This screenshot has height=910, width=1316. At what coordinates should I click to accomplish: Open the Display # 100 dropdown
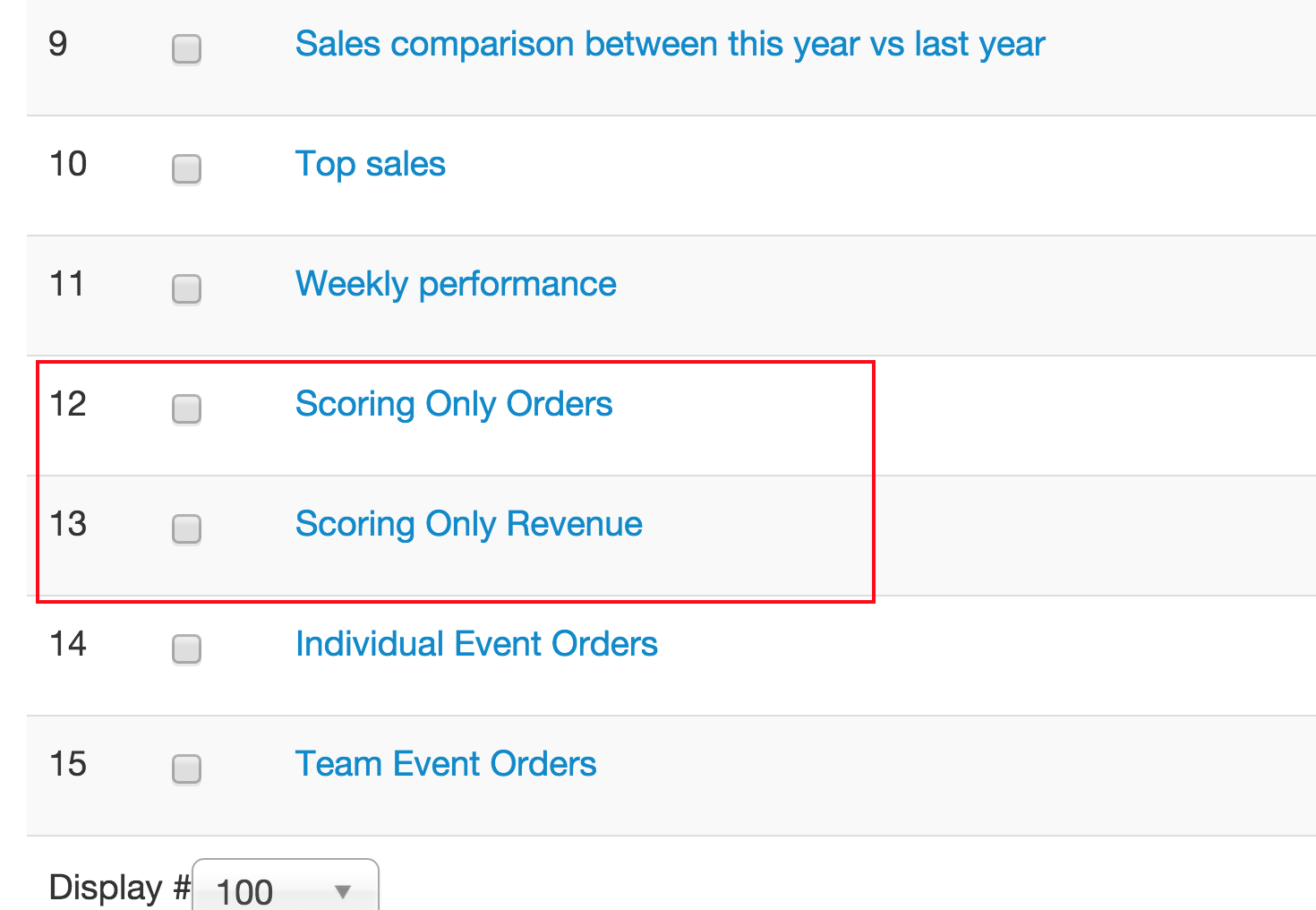click(286, 889)
